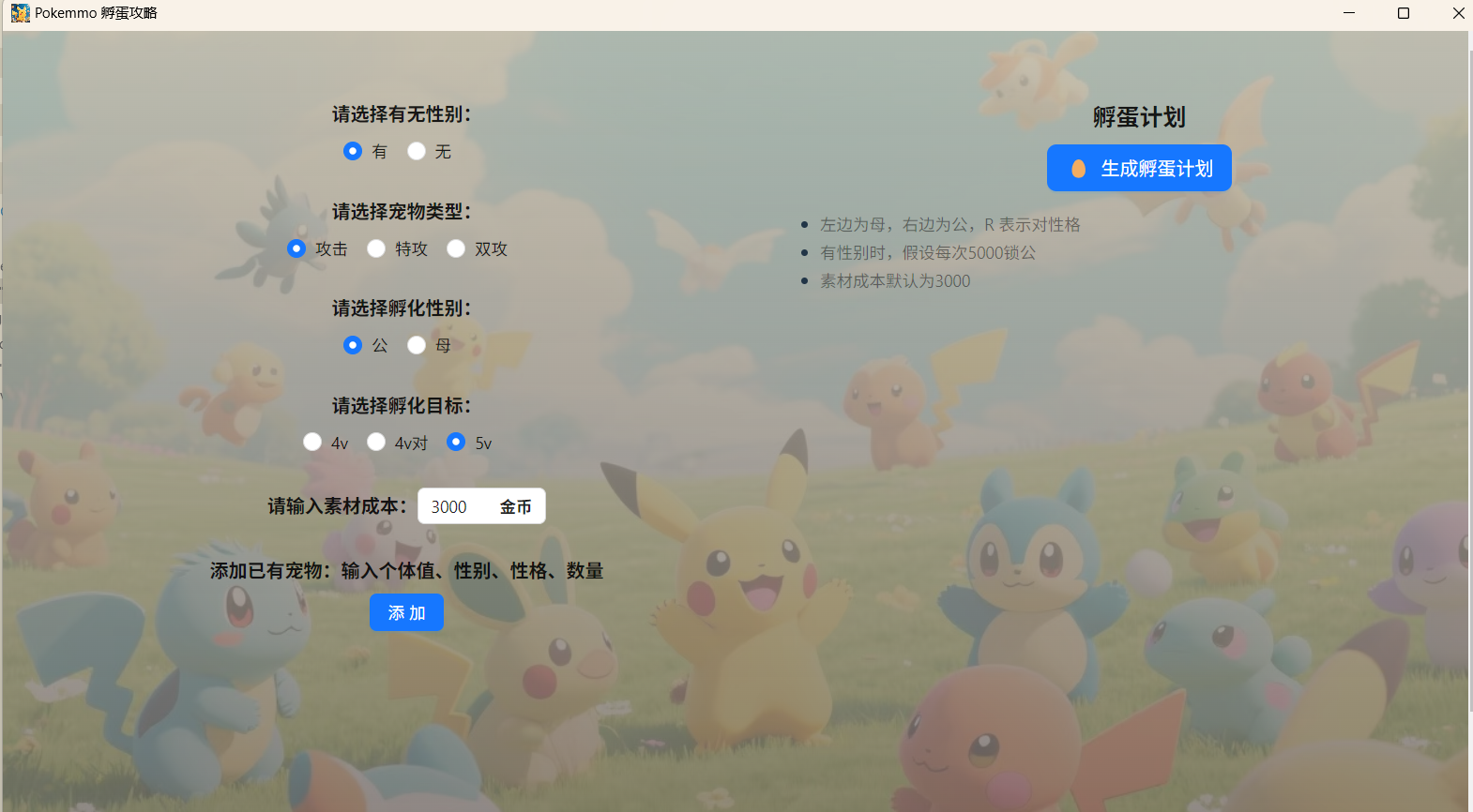The height and width of the screenshot is (812, 1473).
Task: Click the note 有性别时，假设每次5000锁公
Action: coord(928,253)
